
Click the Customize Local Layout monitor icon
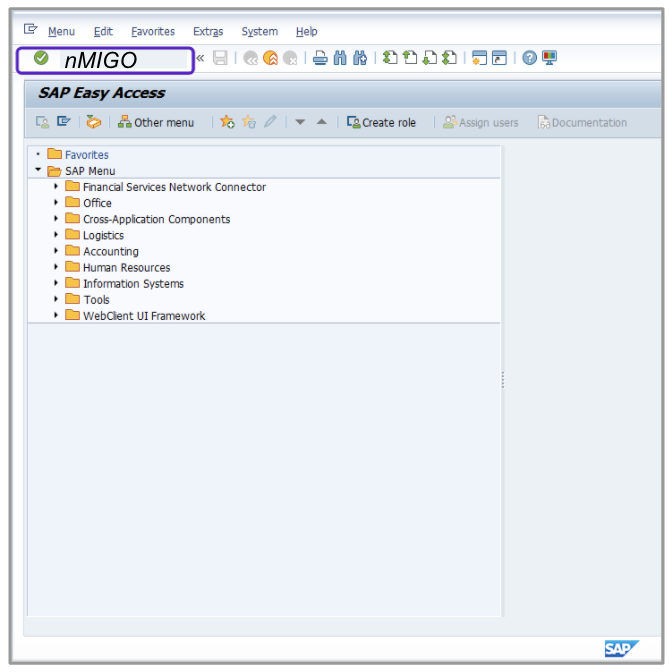point(550,58)
